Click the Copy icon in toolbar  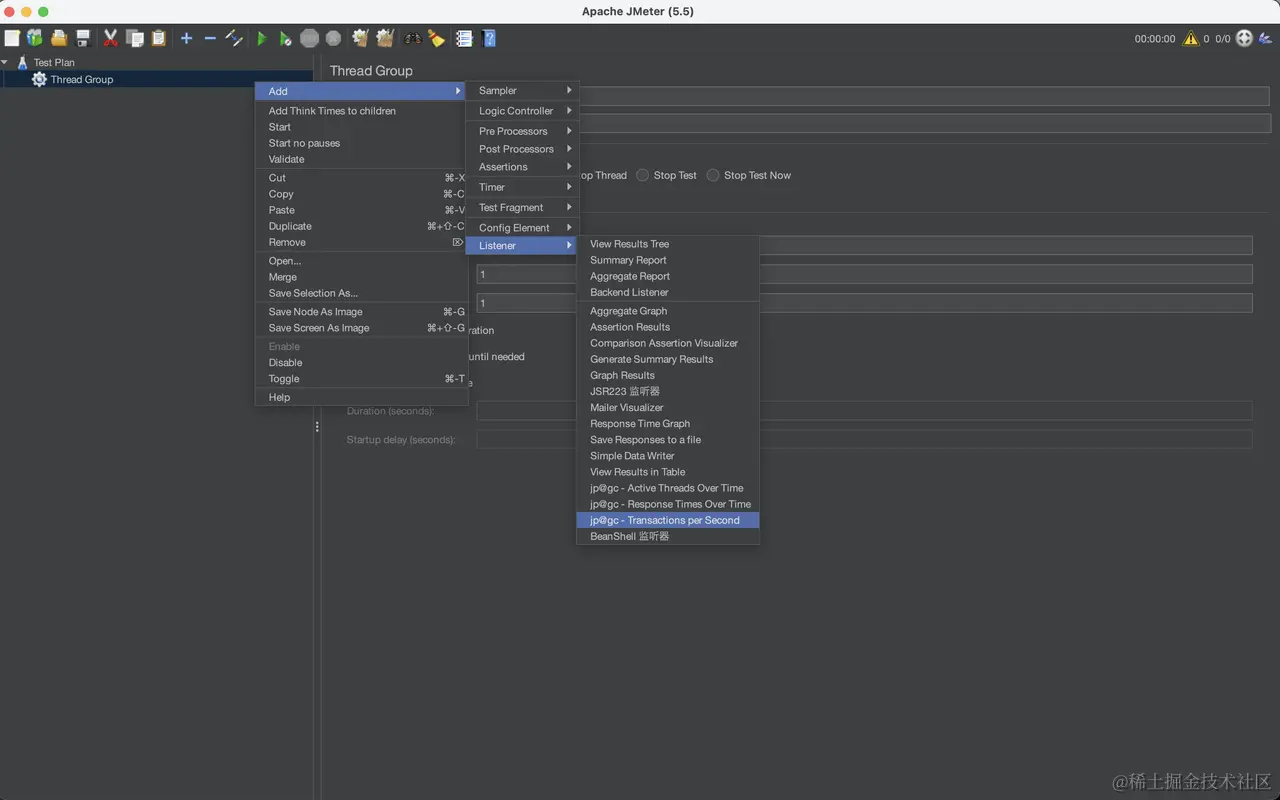(135, 38)
